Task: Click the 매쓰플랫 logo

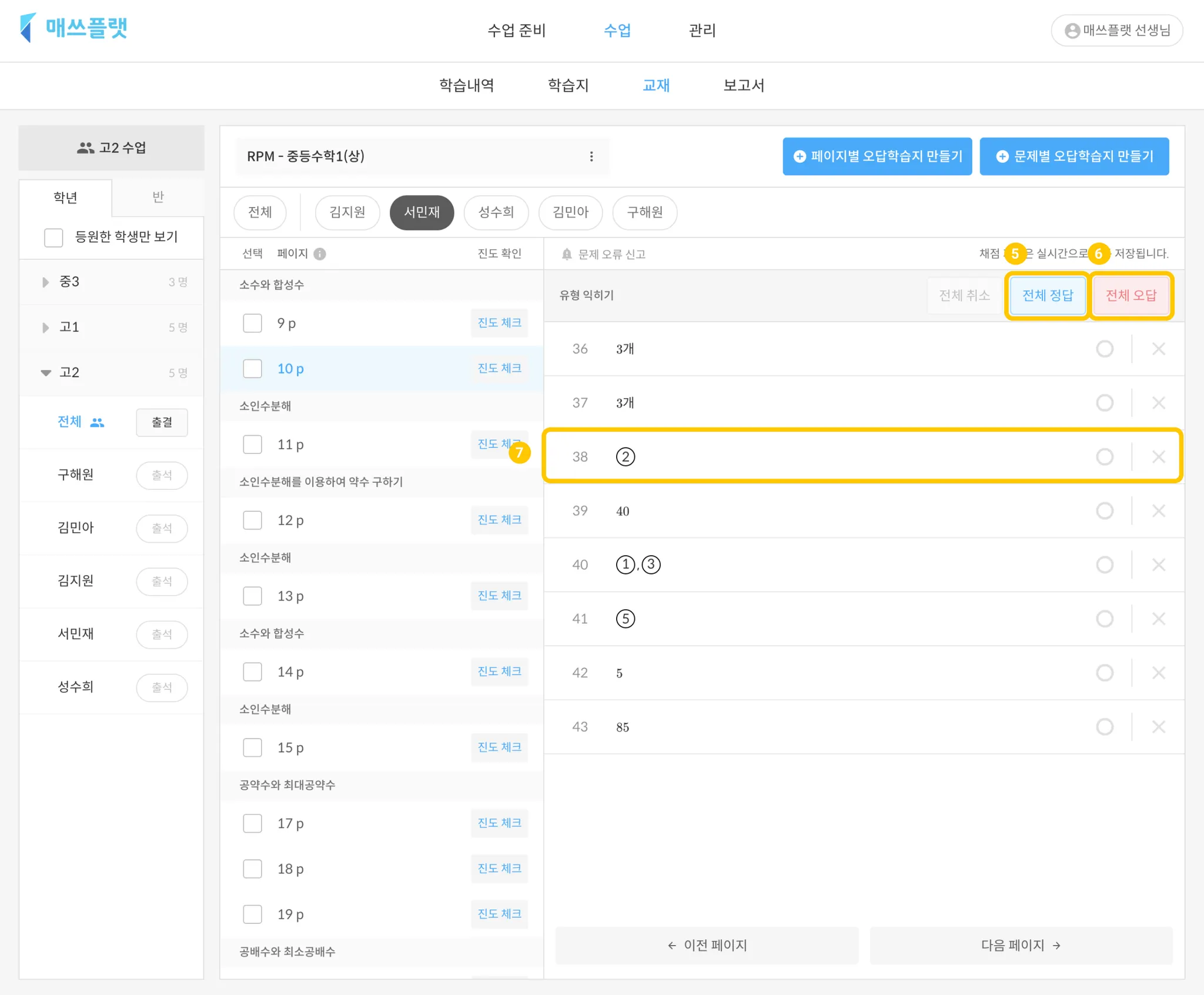Action: pyautogui.click(x=73, y=28)
